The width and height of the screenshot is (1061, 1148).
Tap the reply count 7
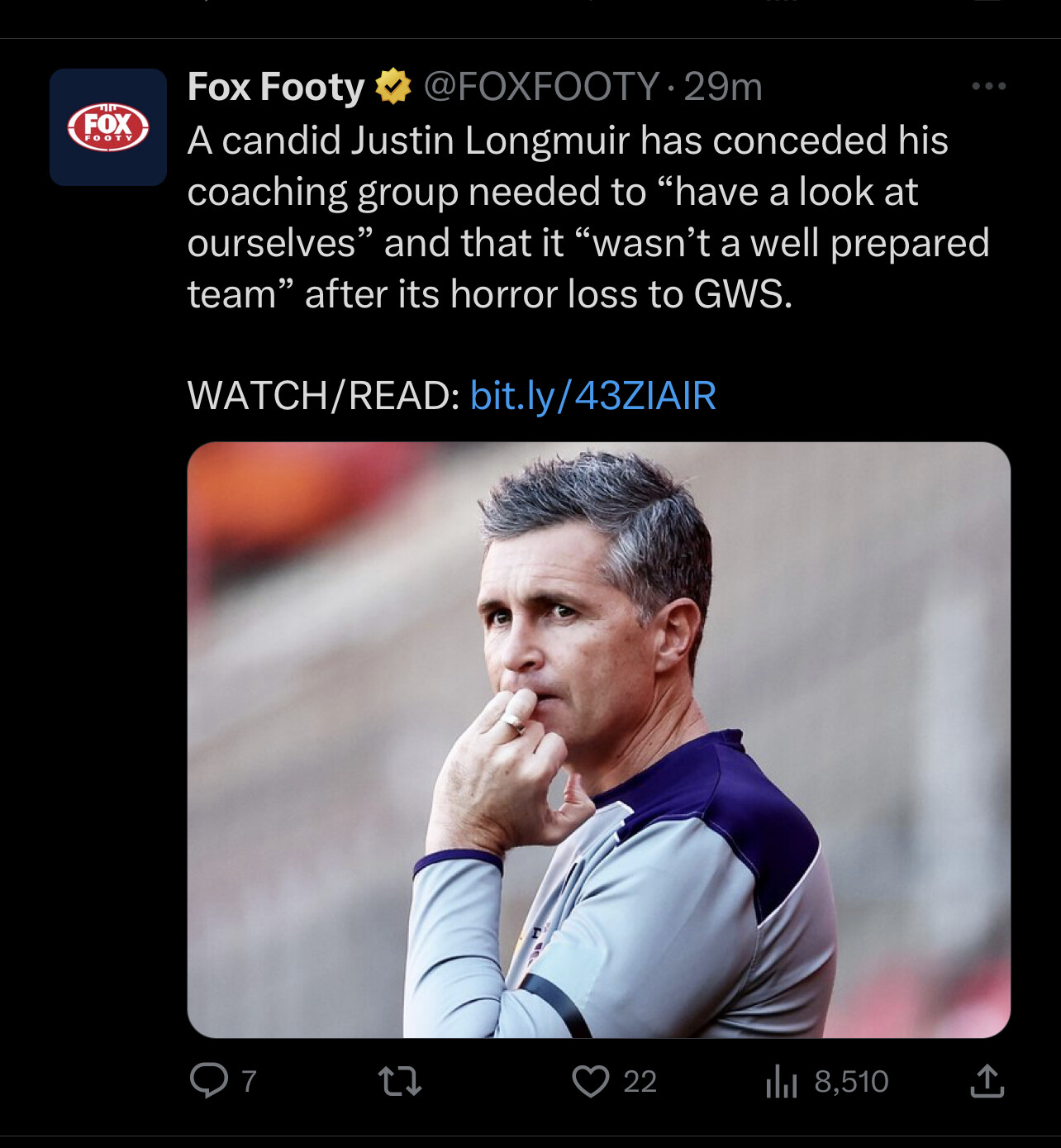point(249,1081)
